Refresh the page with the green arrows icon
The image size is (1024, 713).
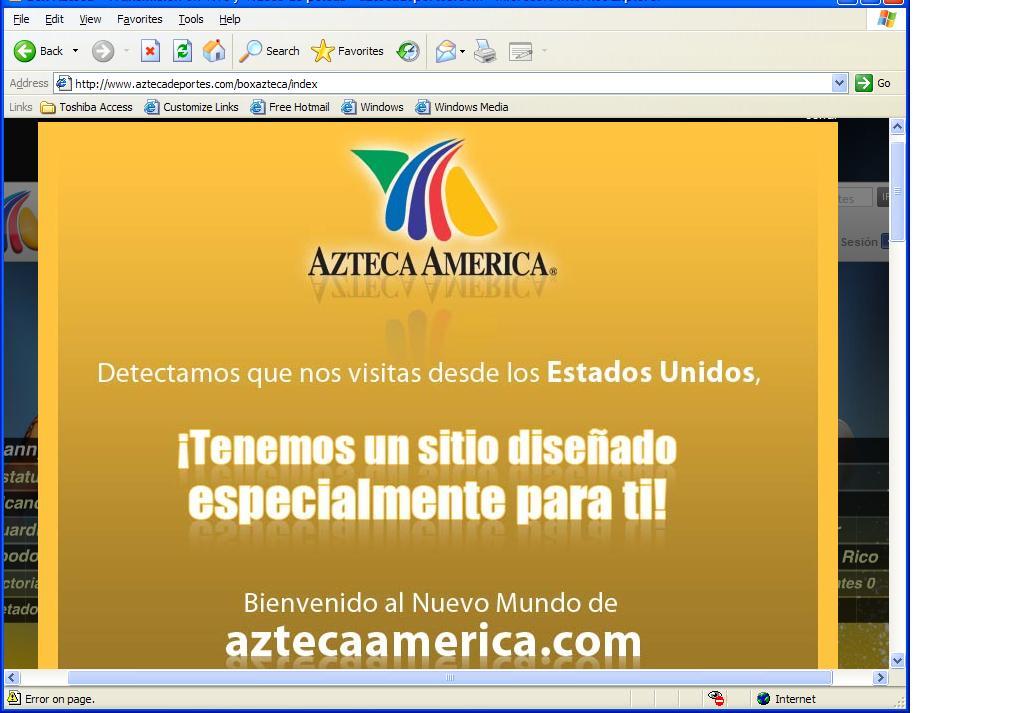[x=182, y=51]
